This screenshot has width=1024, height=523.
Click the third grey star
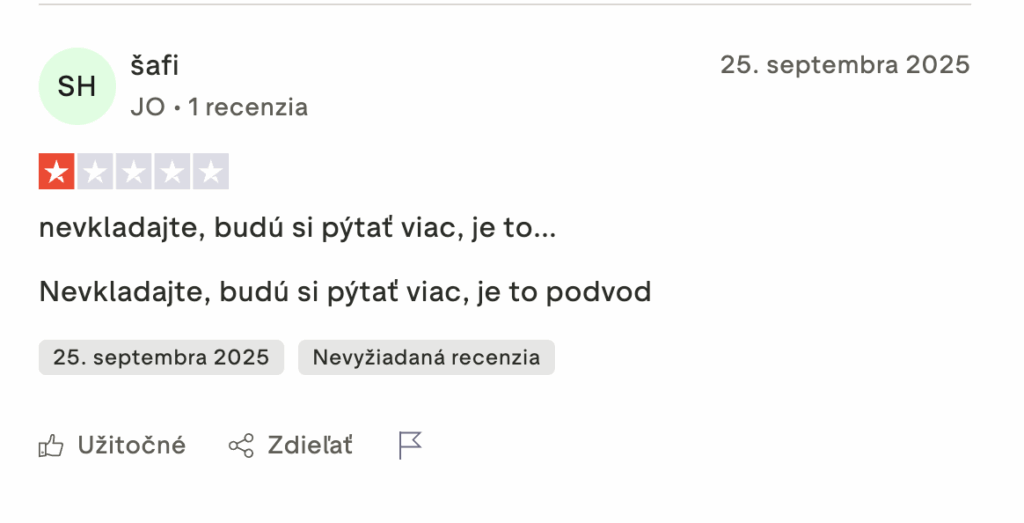point(133,172)
